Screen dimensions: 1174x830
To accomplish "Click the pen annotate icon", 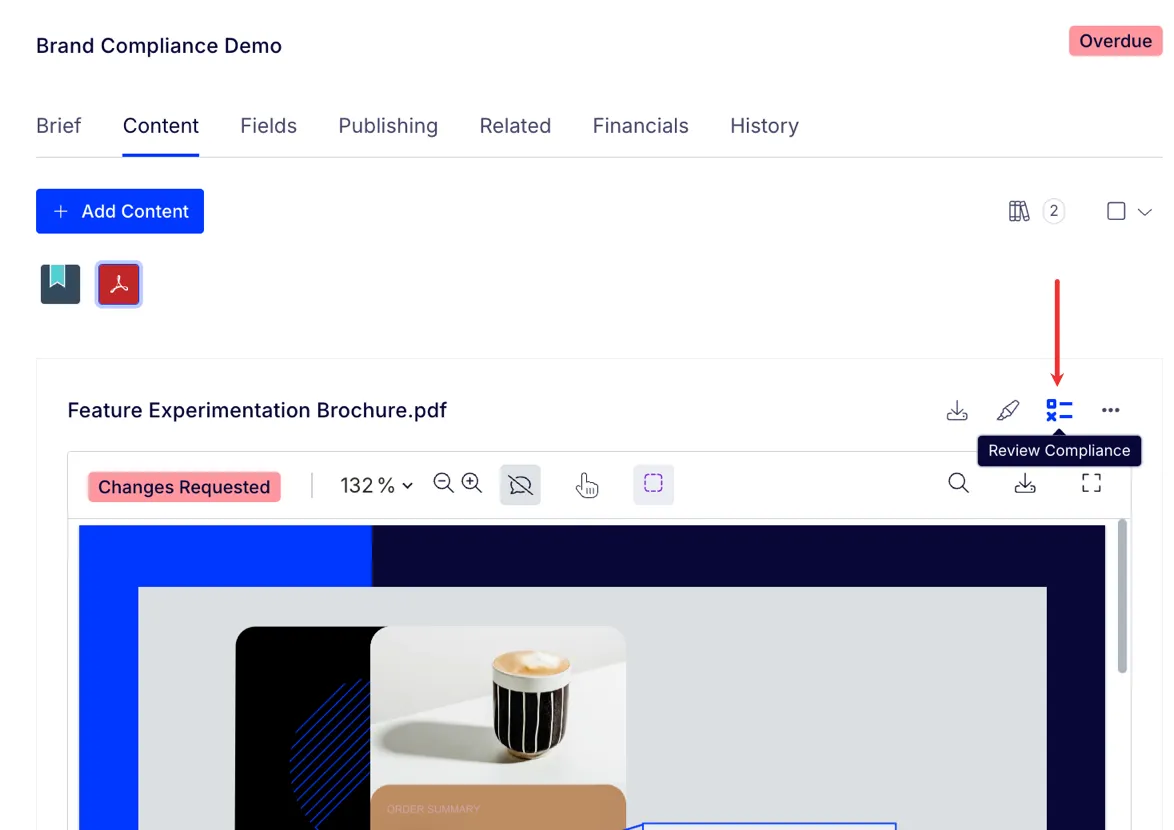I will coord(1008,410).
